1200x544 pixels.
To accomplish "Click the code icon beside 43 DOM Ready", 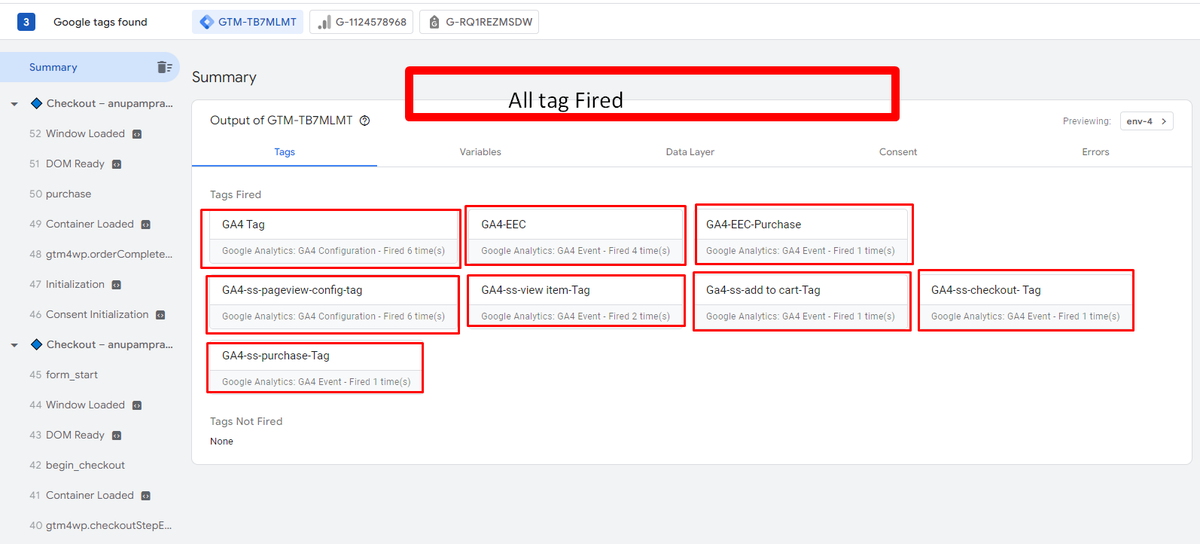I will coord(116,436).
